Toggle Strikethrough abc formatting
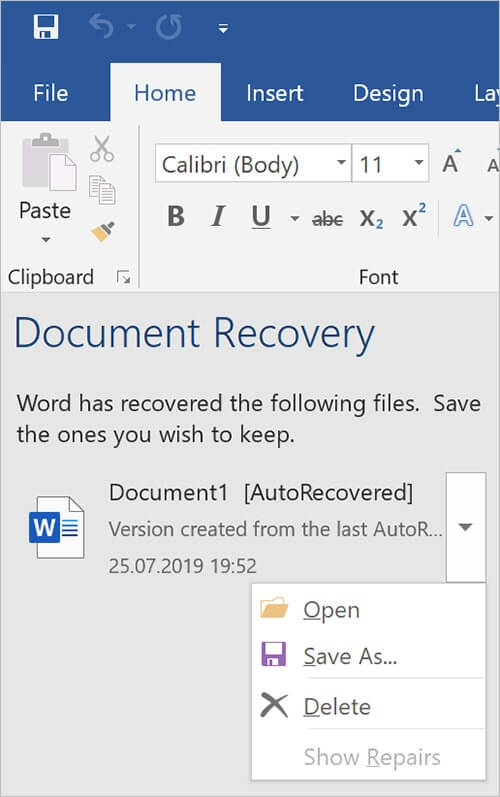This screenshot has width=500, height=797. point(328,219)
